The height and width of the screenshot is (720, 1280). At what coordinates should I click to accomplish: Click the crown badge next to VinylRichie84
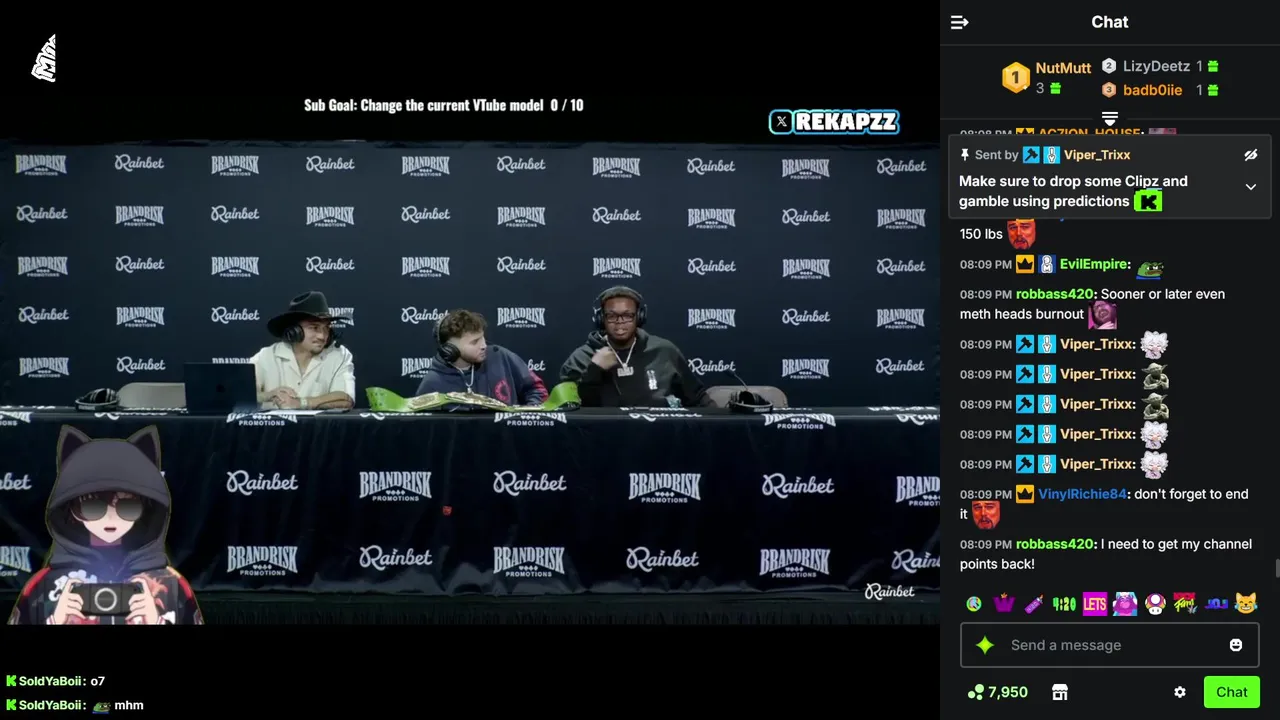coord(1025,494)
